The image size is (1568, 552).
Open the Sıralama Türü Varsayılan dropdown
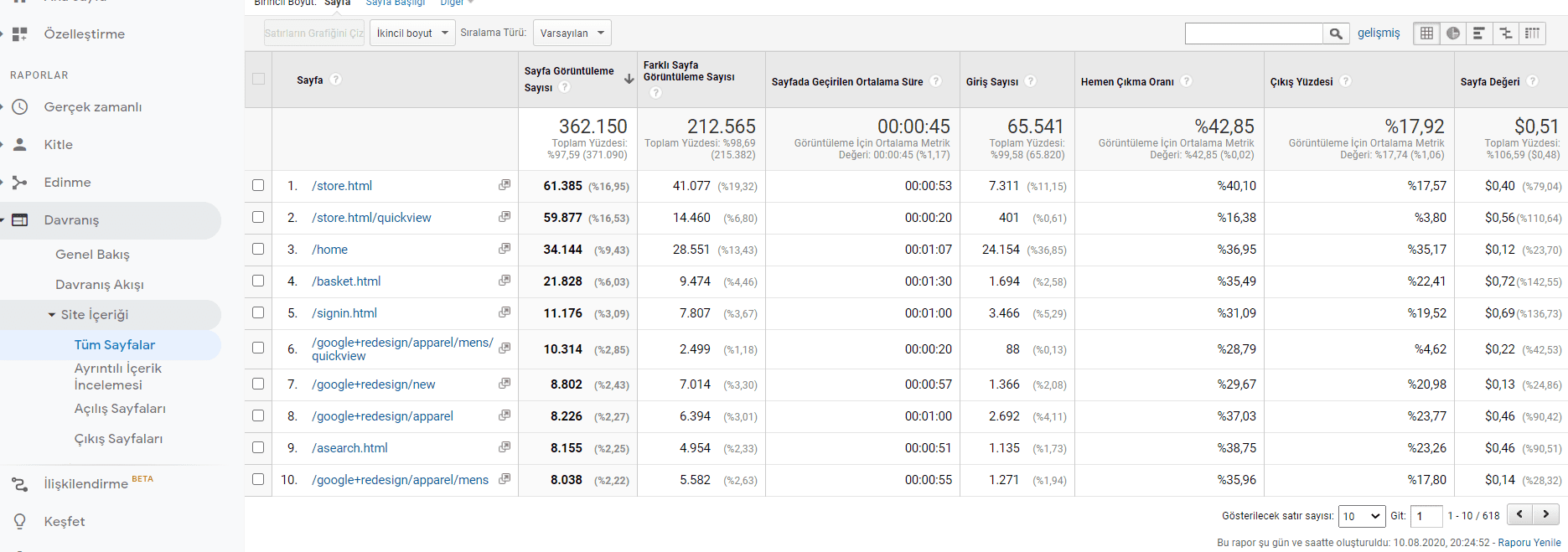point(572,34)
